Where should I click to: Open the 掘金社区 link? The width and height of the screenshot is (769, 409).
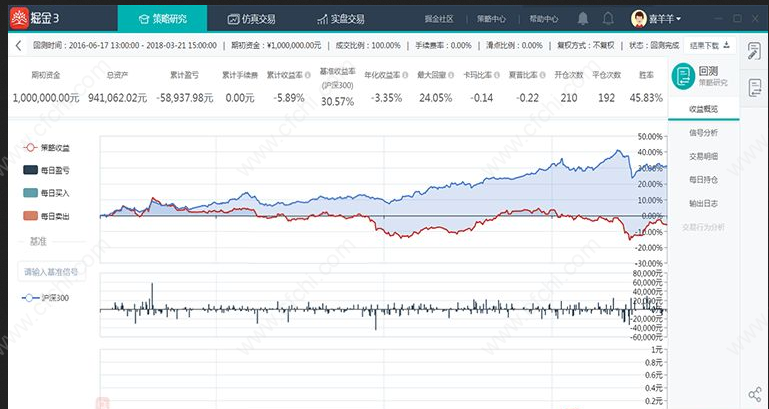[439, 19]
